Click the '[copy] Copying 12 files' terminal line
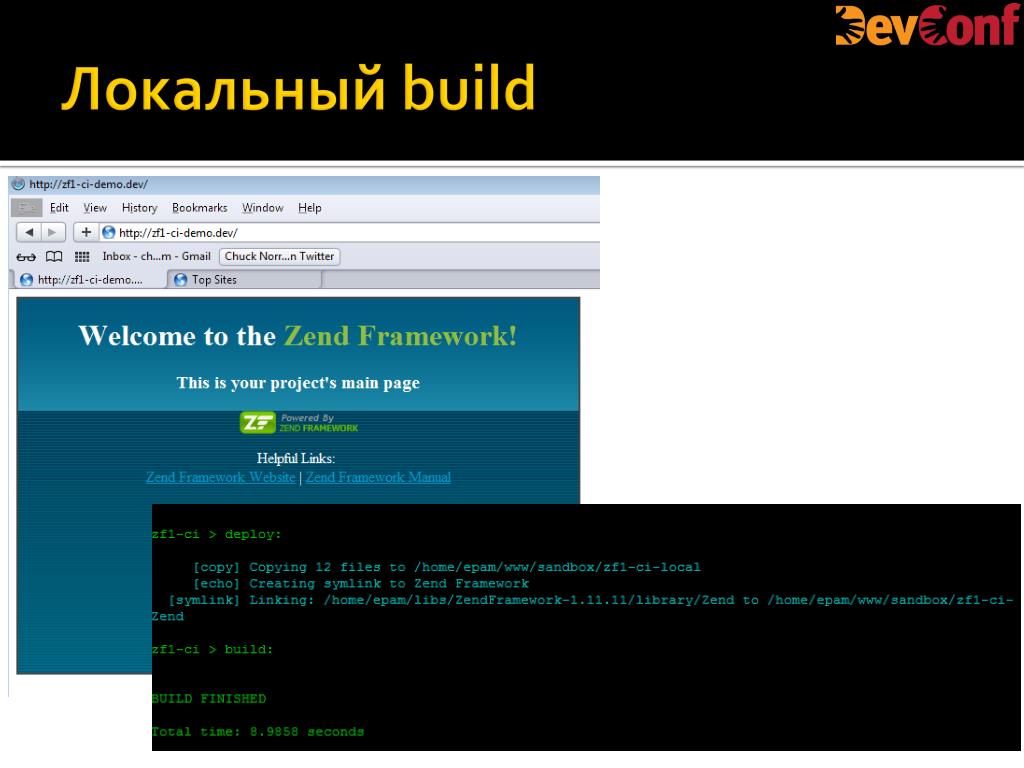 pos(447,567)
